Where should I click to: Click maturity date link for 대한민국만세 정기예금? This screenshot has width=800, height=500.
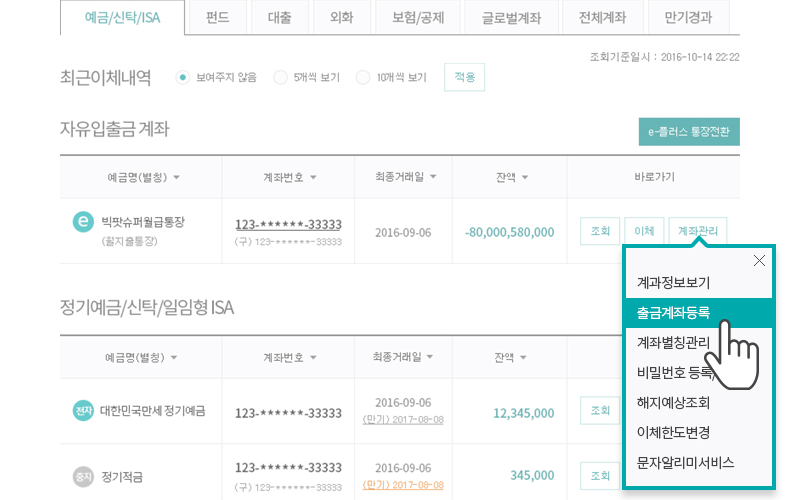pos(403,420)
